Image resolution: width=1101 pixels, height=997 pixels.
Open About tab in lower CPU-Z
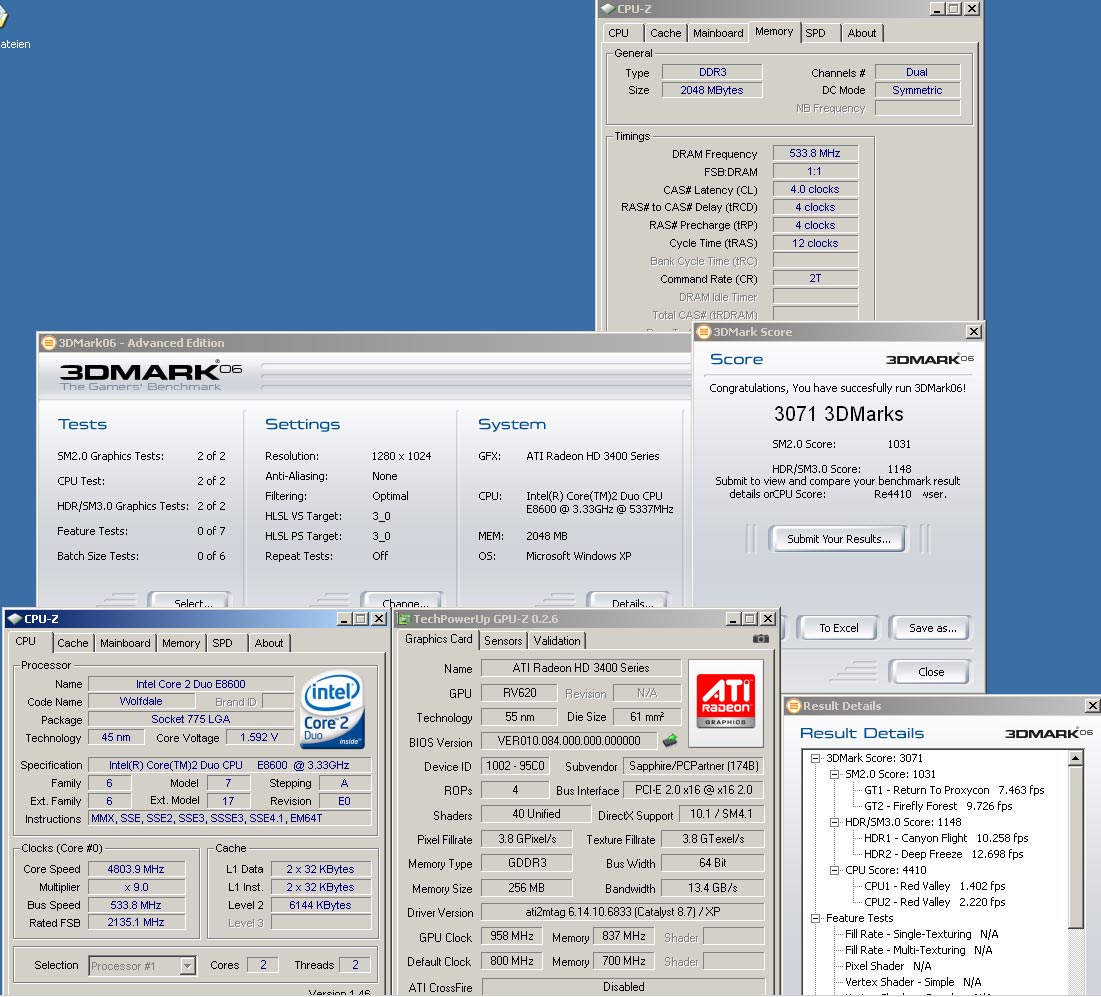[269, 642]
